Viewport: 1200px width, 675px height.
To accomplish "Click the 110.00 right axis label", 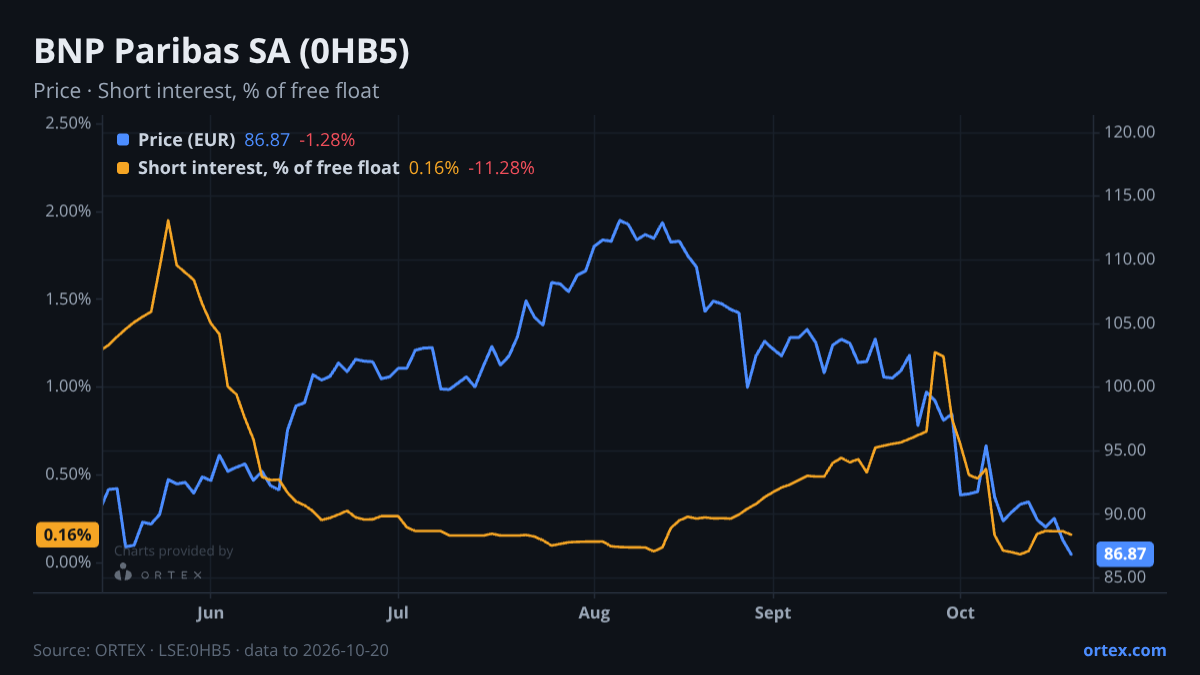I will [1130, 259].
